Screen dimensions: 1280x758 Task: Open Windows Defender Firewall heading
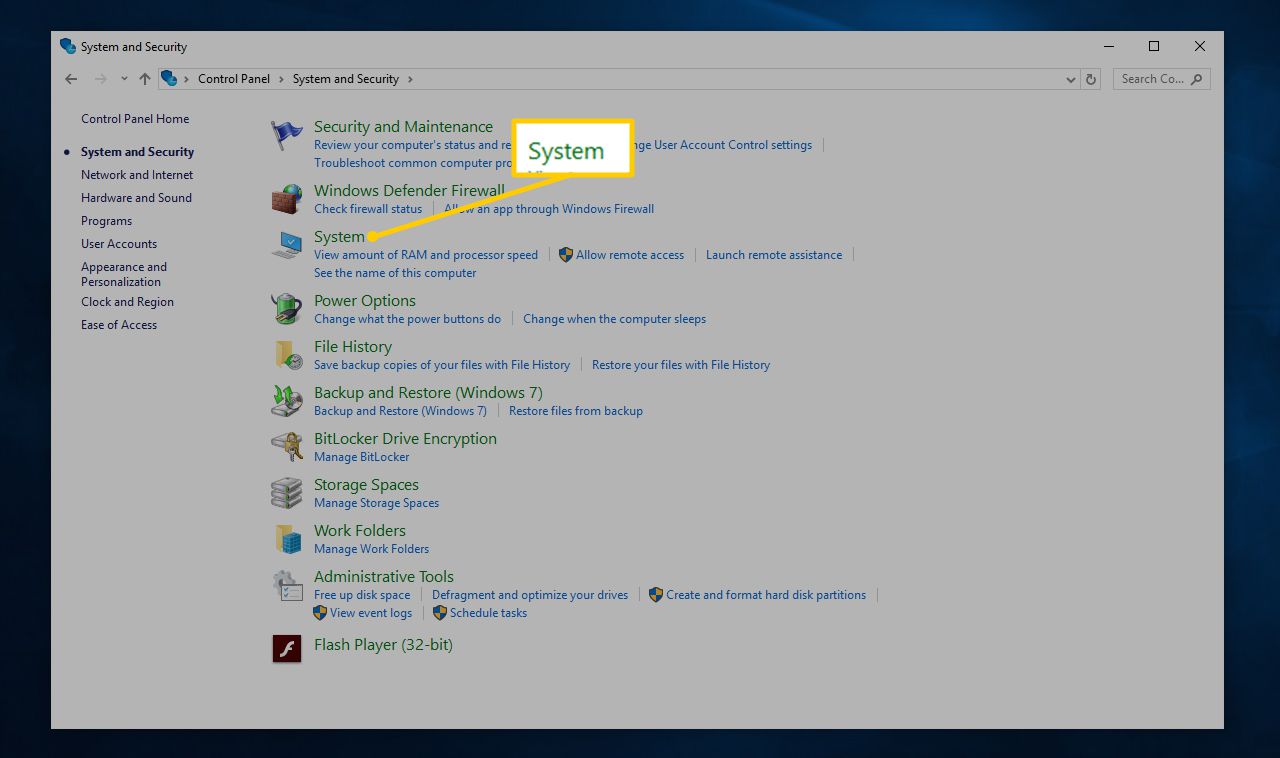click(x=409, y=191)
